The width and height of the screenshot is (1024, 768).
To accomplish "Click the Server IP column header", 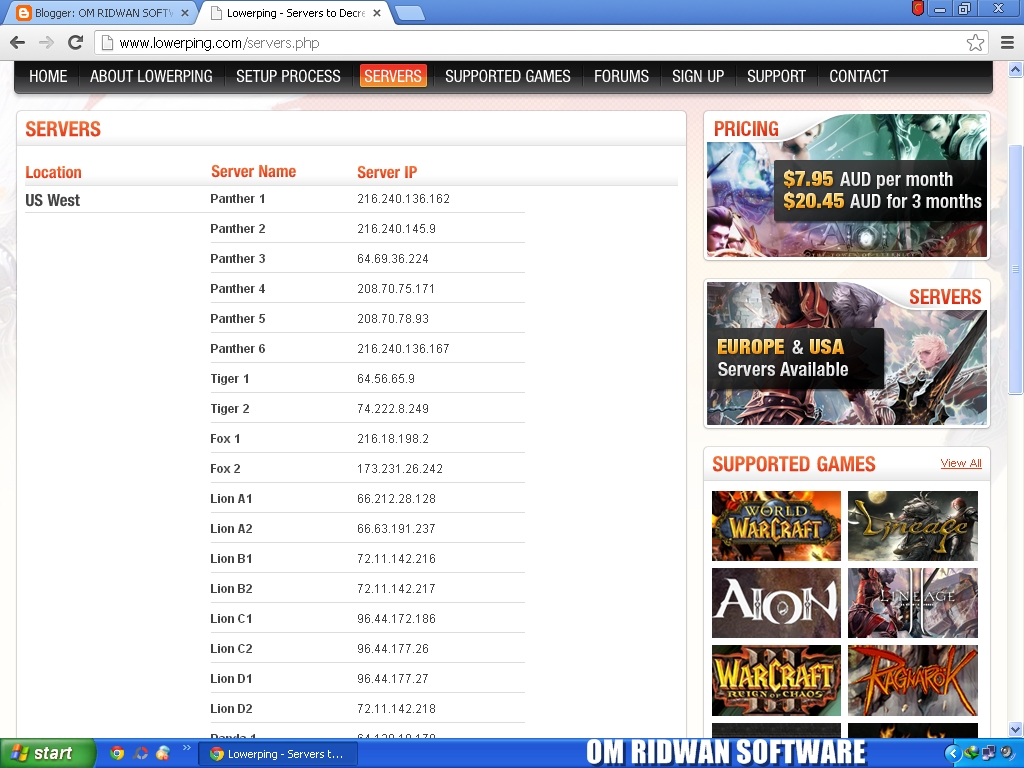I will [x=387, y=172].
